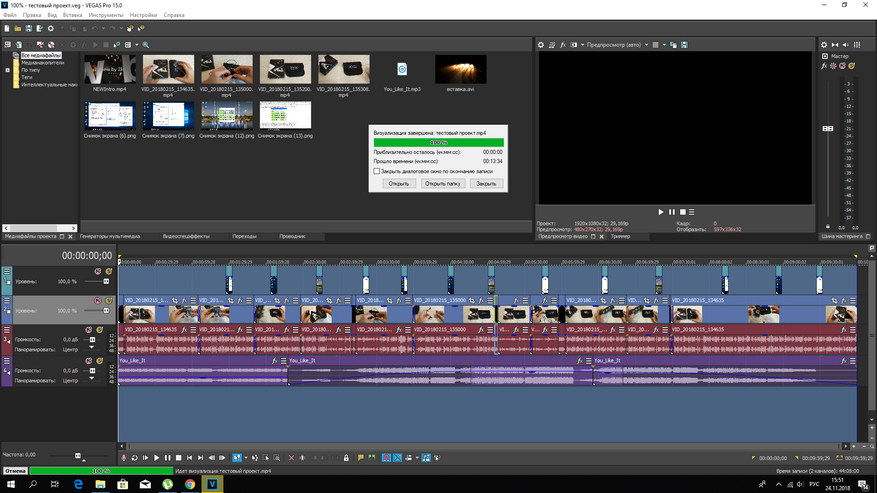Mute video track 1
This screenshot has width=877, height=493.
coord(98,271)
